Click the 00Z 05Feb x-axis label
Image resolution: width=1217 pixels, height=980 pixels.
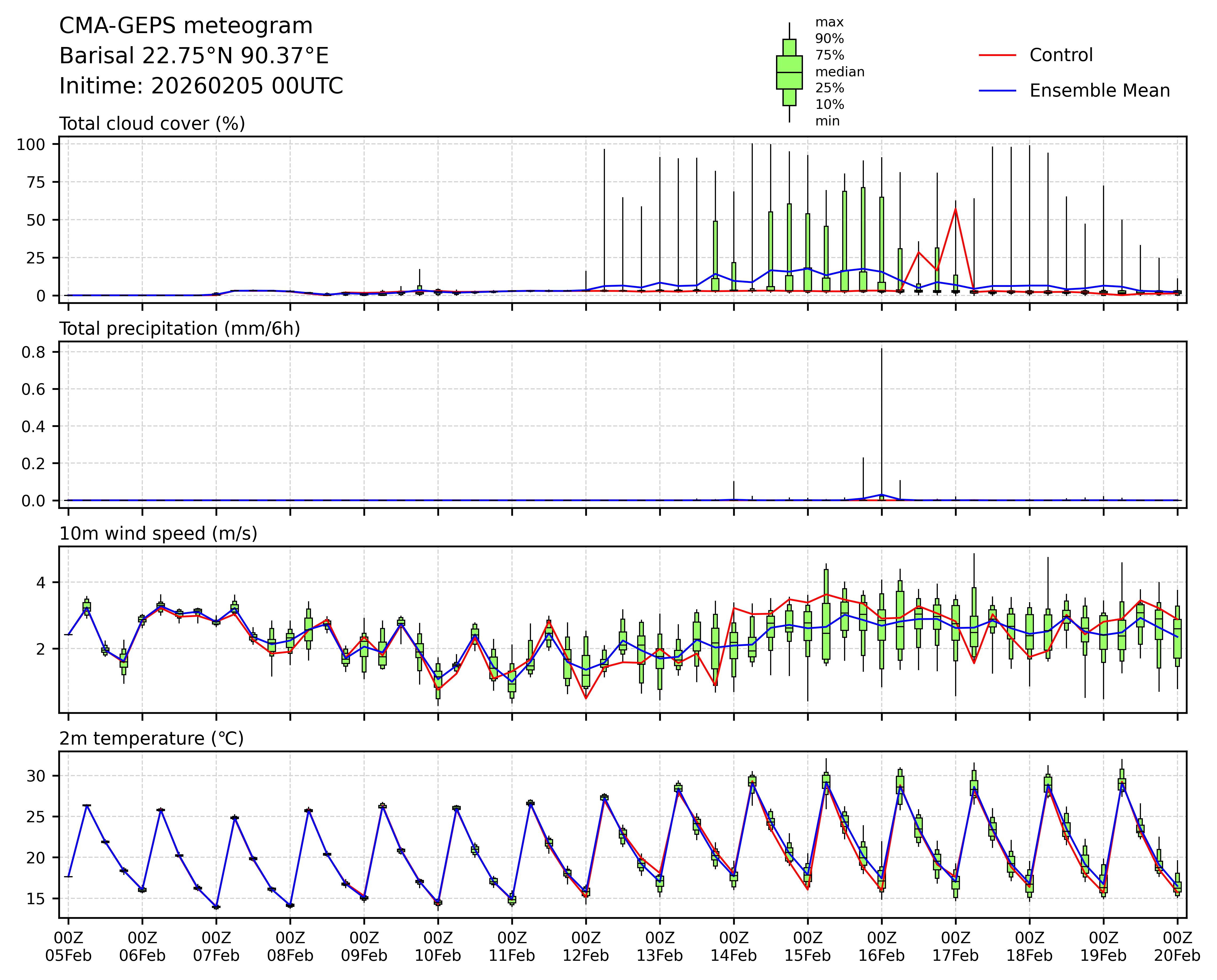pos(68,947)
